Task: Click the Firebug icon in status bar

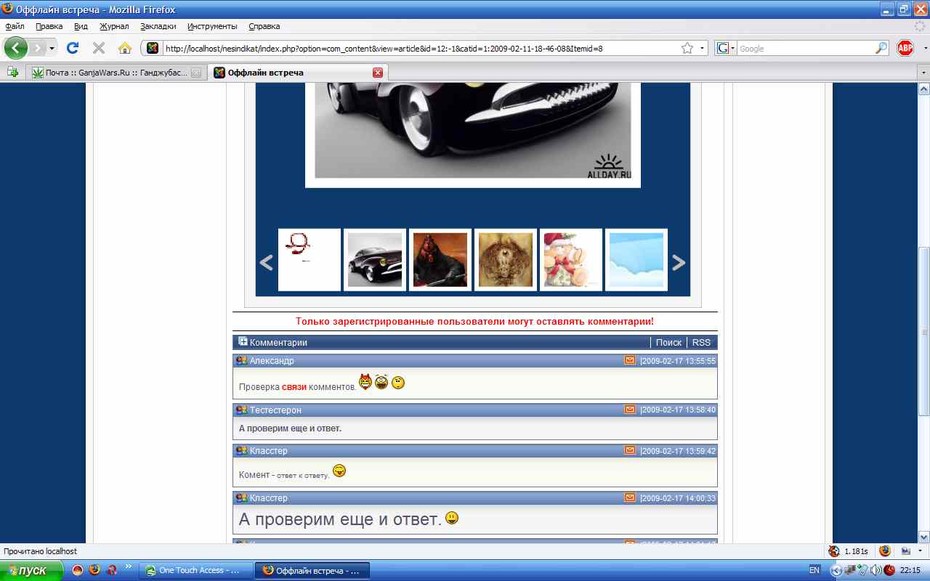Action: click(885, 551)
